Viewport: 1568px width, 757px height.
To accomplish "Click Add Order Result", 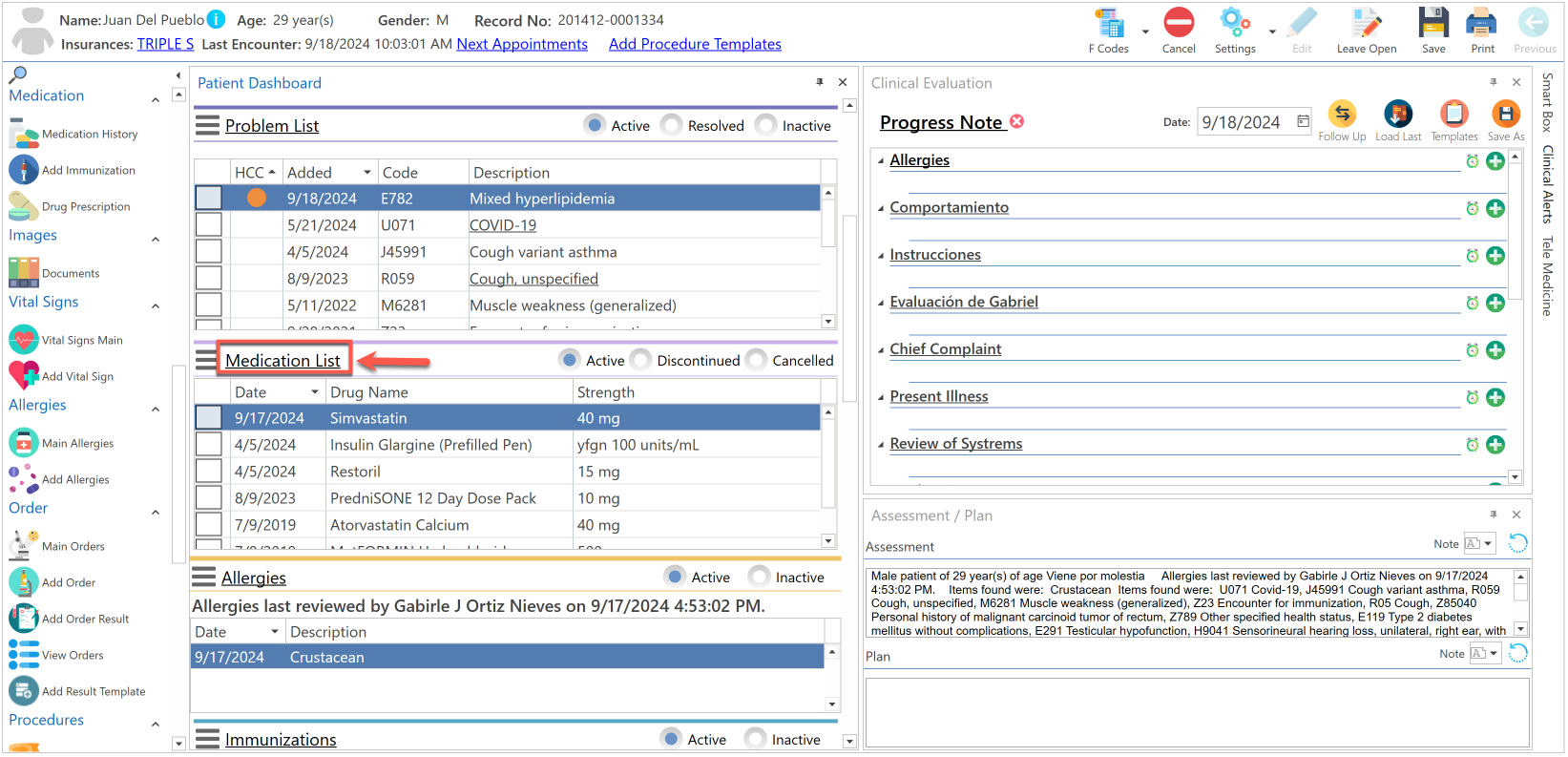I will [x=69, y=619].
